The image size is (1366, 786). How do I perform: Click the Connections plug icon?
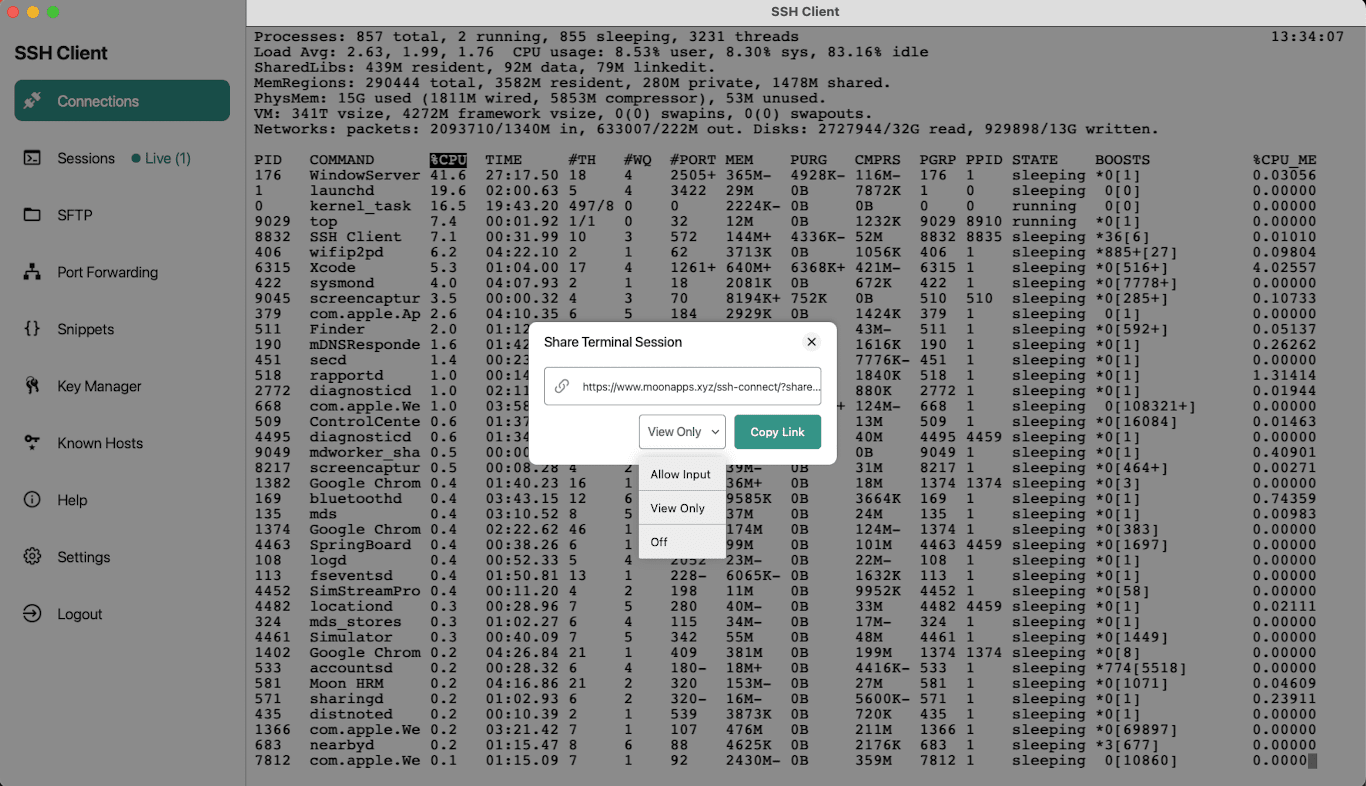[x=33, y=101]
